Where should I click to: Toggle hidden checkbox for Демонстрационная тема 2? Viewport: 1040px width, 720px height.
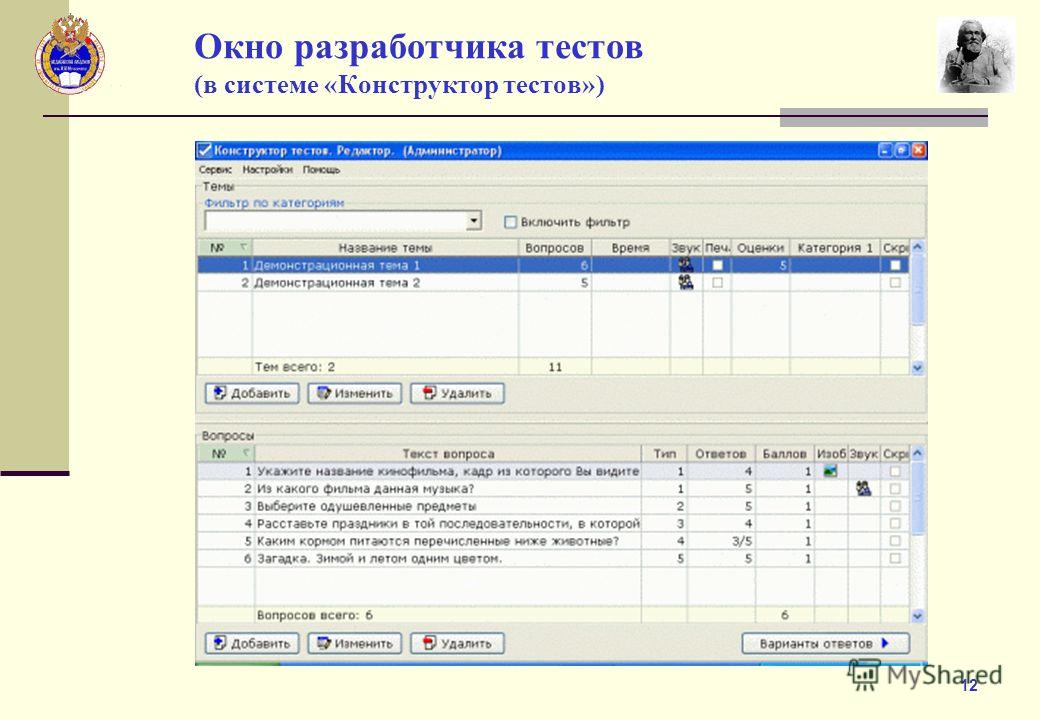[895, 282]
